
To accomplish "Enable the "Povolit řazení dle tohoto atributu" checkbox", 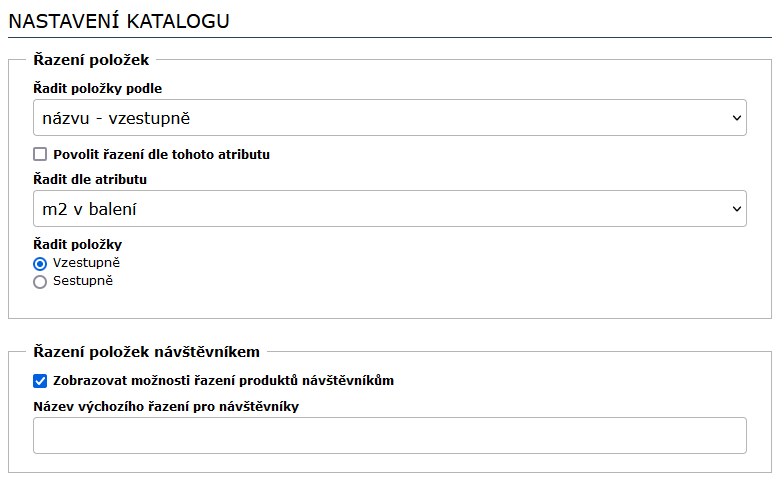I will point(40,154).
